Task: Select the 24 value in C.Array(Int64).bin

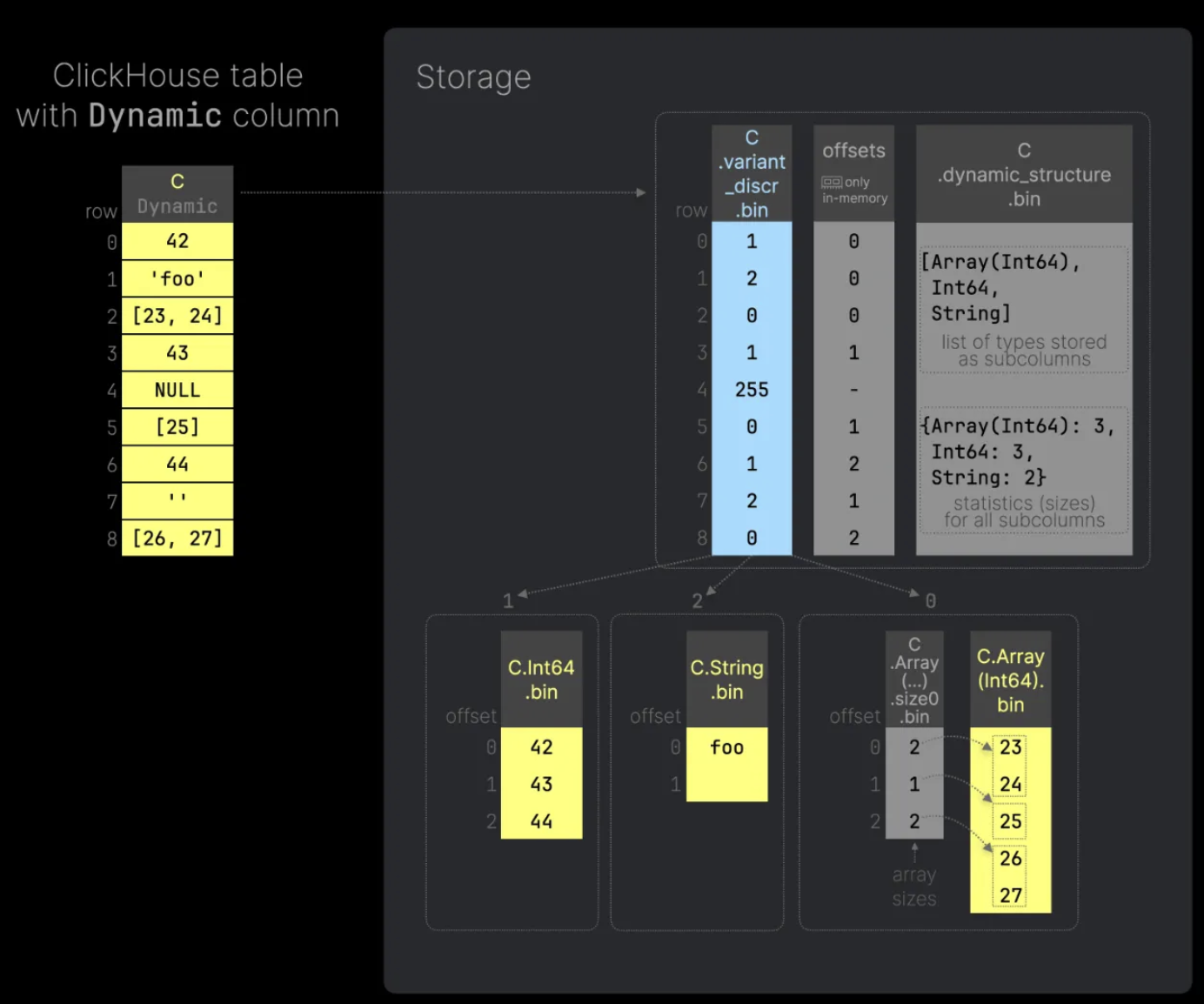Action: tap(1010, 784)
